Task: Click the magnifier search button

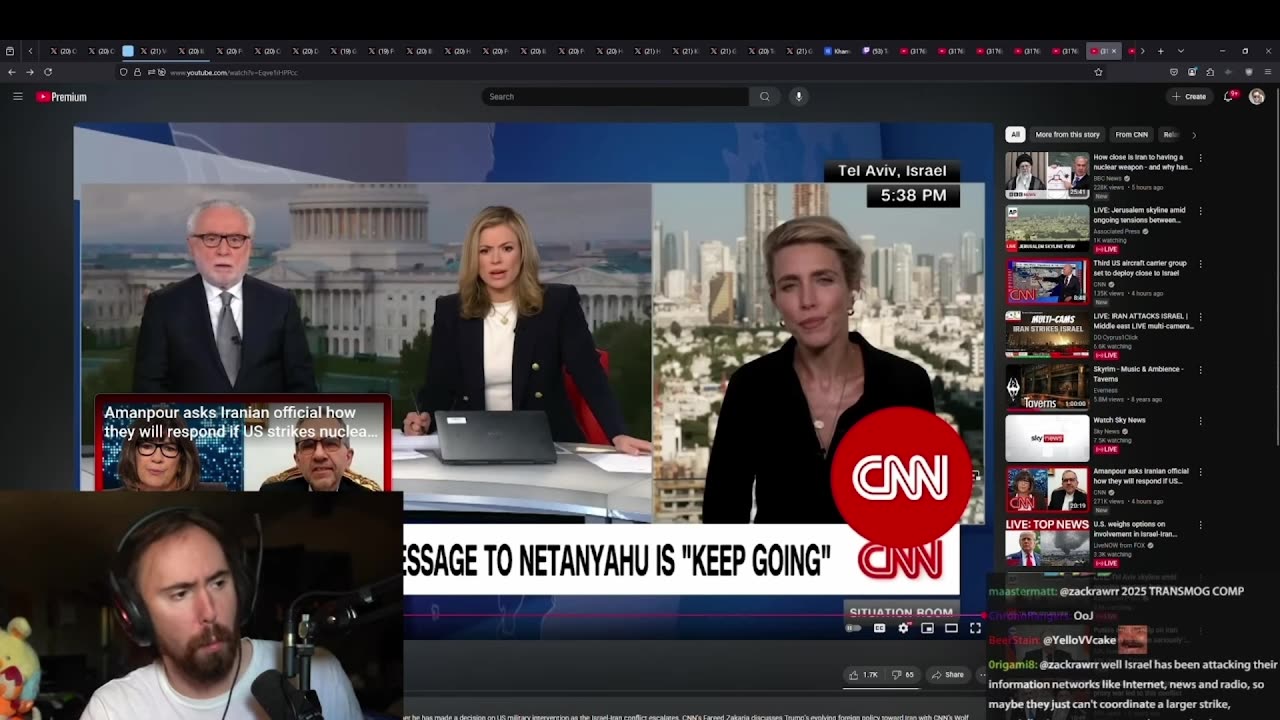Action: tap(765, 97)
